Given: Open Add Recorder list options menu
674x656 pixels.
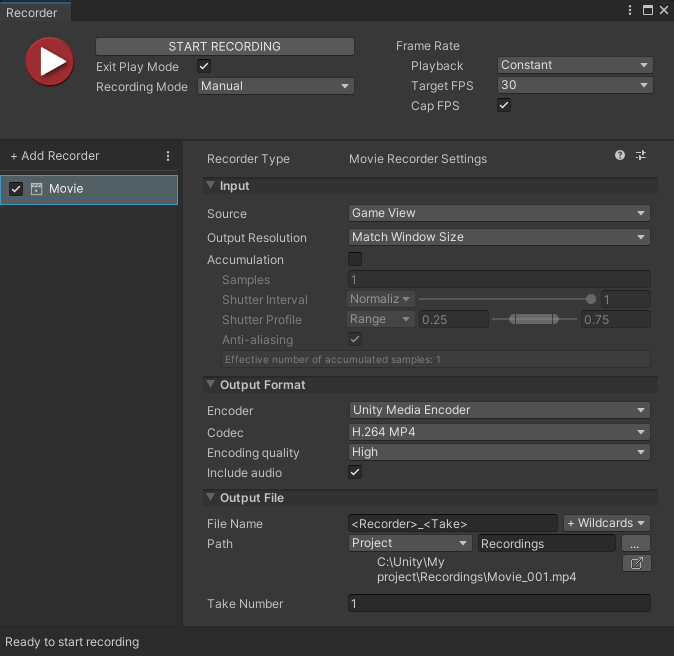Looking at the screenshot, I should (x=168, y=156).
